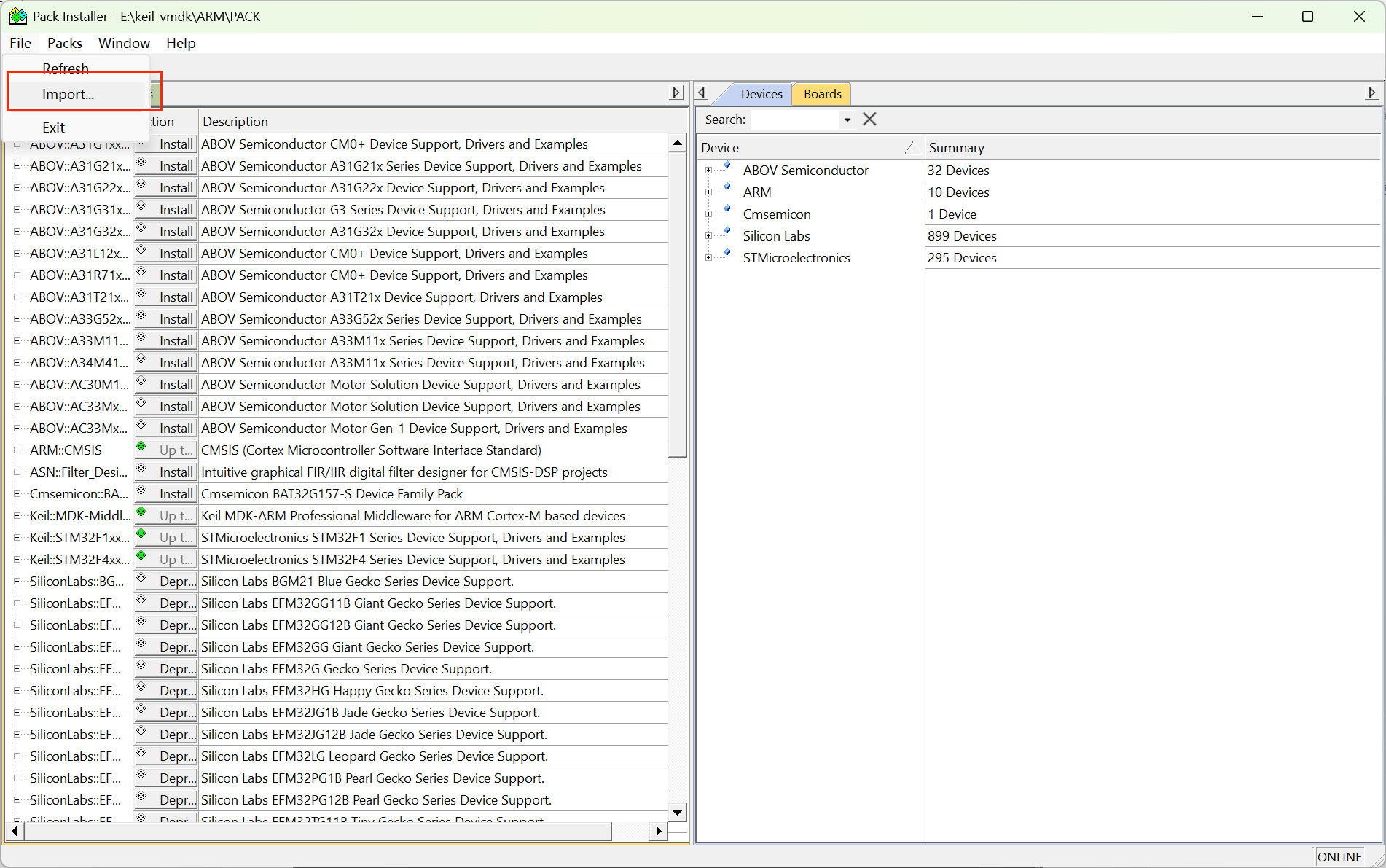The height and width of the screenshot is (868, 1386).
Task: Clear the device search with X icon
Action: pos(869,120)
